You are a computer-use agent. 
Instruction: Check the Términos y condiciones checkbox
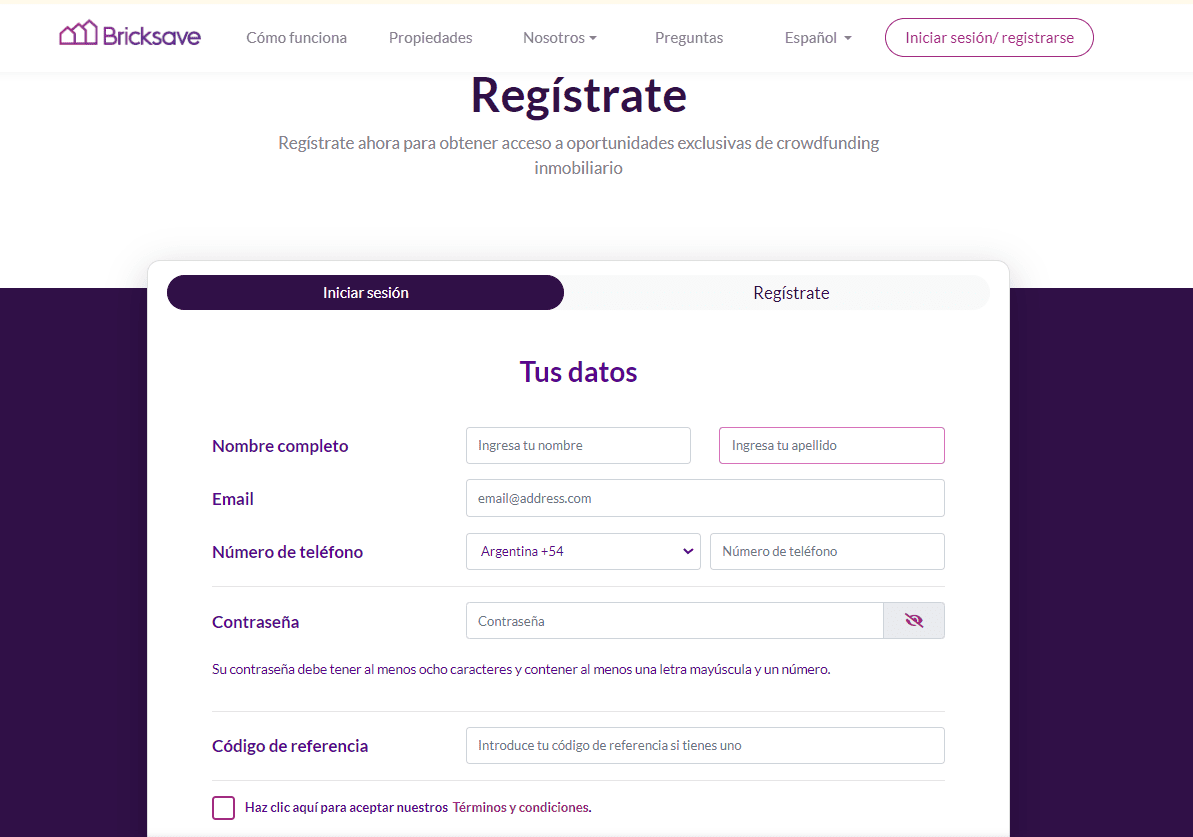224,808
